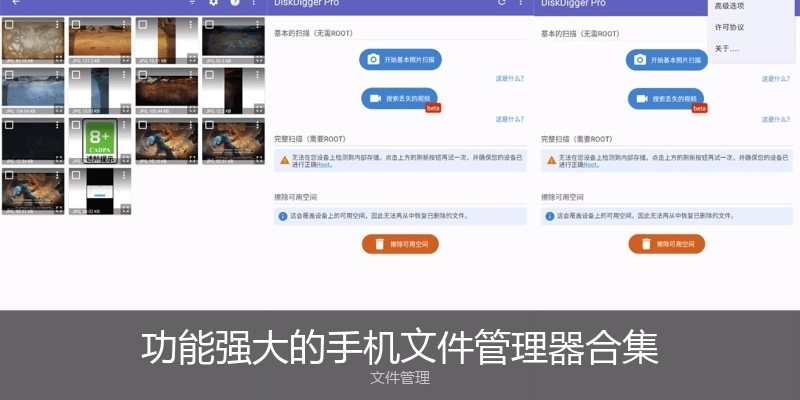Open the rusty brown thumbnail's three-dot menu
The height and width of the screenshot is (400, 800).
[191, 74]
